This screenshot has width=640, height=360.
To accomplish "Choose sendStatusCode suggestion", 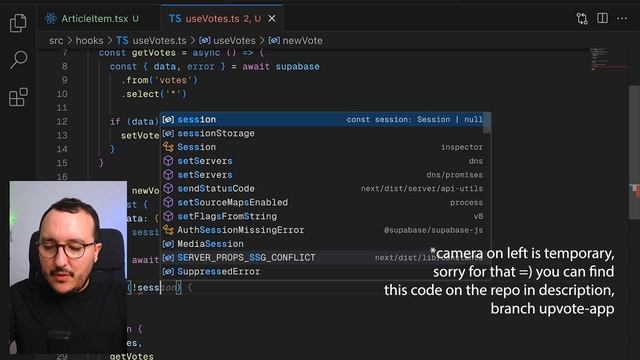I will click(x=322, y=189).
